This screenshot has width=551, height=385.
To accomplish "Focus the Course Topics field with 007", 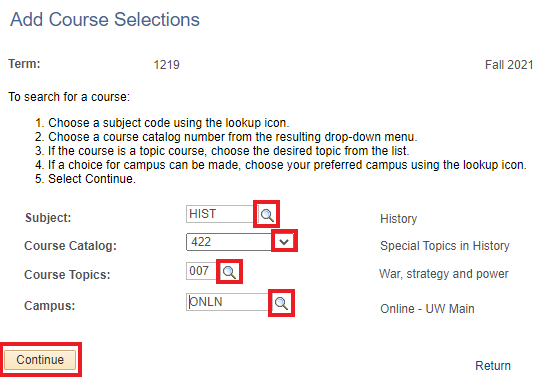I will point(203,271).
